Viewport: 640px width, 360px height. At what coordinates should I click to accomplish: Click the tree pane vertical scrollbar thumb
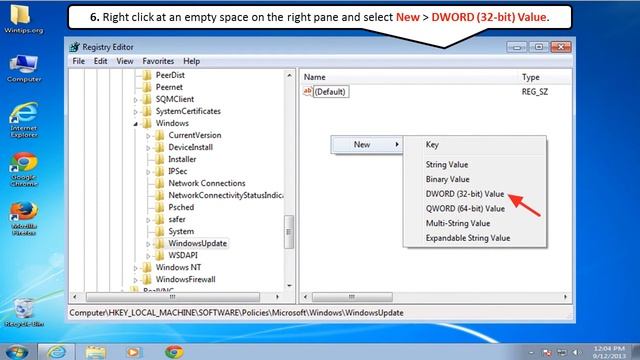tap(289, 232)
